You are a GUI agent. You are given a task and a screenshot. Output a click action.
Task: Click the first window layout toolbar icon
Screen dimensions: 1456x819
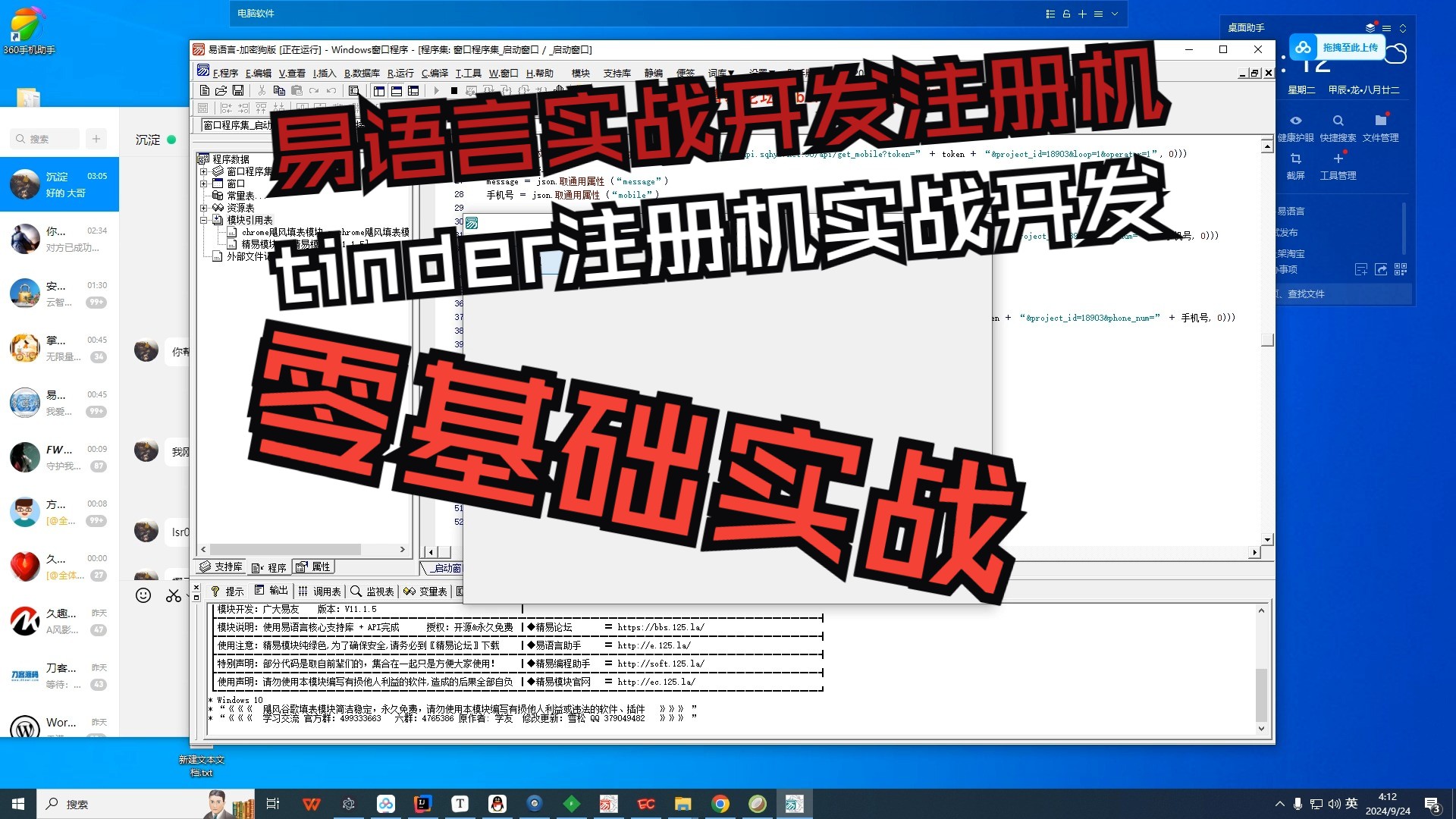point(379,90)
